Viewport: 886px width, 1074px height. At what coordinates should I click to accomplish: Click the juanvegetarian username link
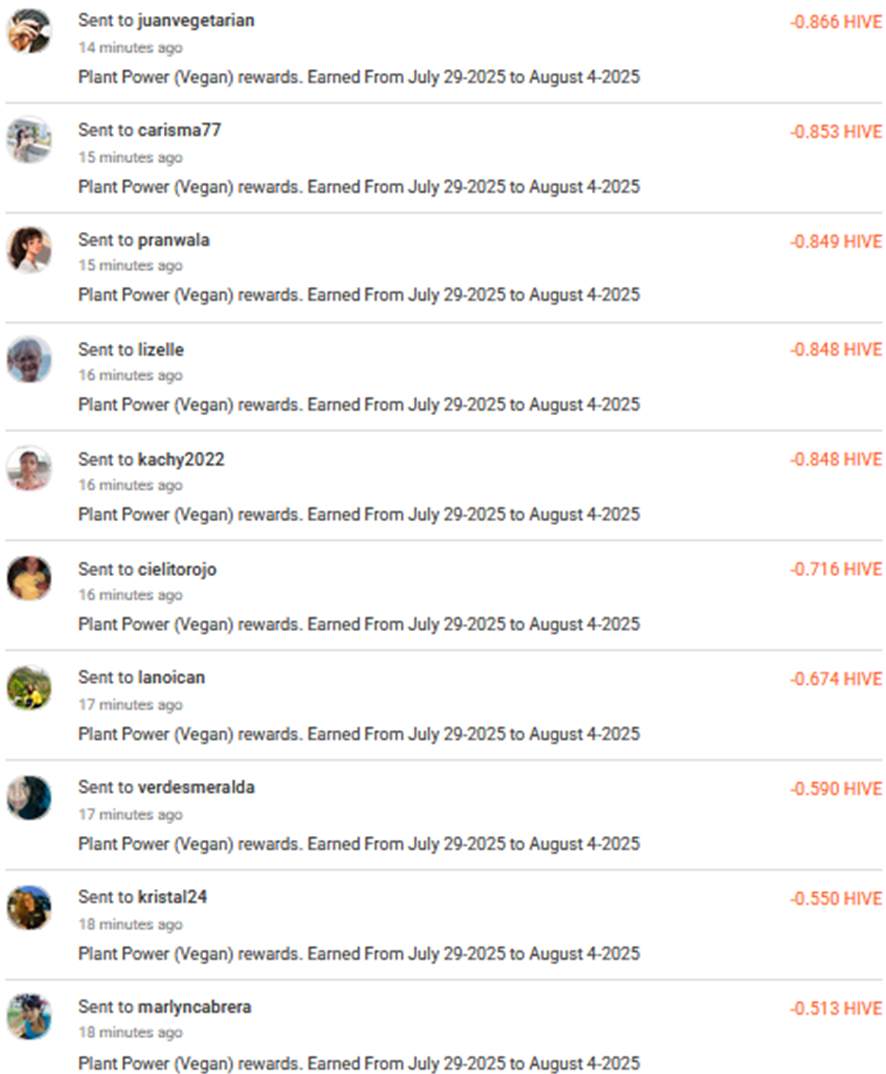(196, 21)
